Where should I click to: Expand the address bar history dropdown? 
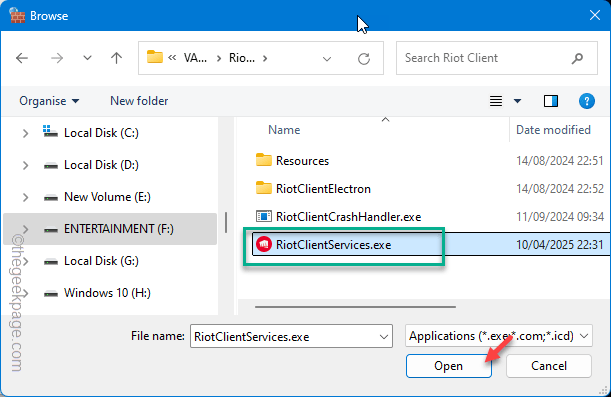coord(327,59)
